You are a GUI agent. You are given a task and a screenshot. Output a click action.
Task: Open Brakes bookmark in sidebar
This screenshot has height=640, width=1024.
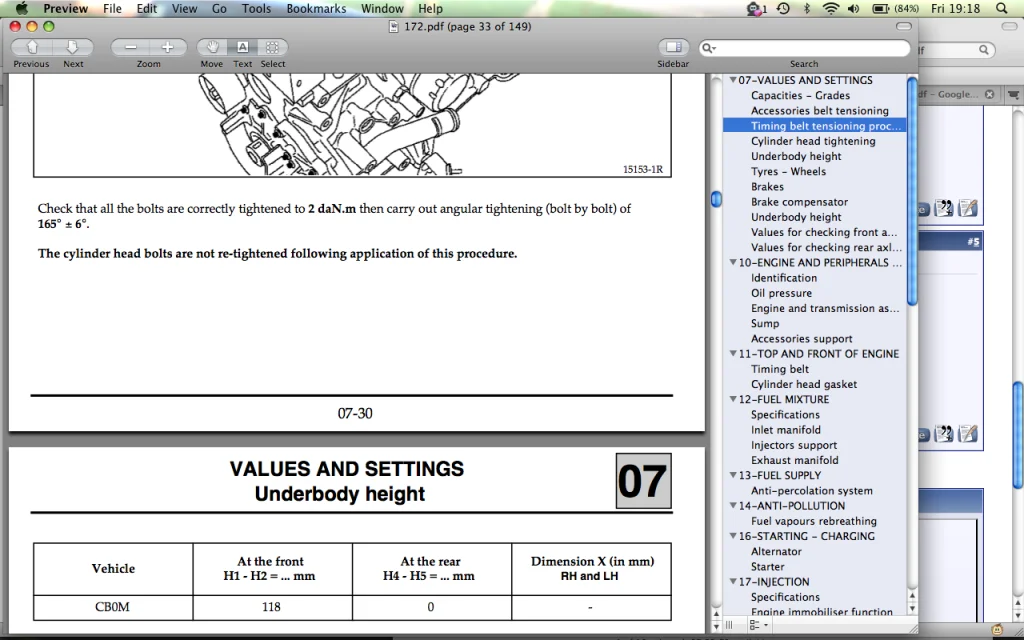click(x=767, y=187)
